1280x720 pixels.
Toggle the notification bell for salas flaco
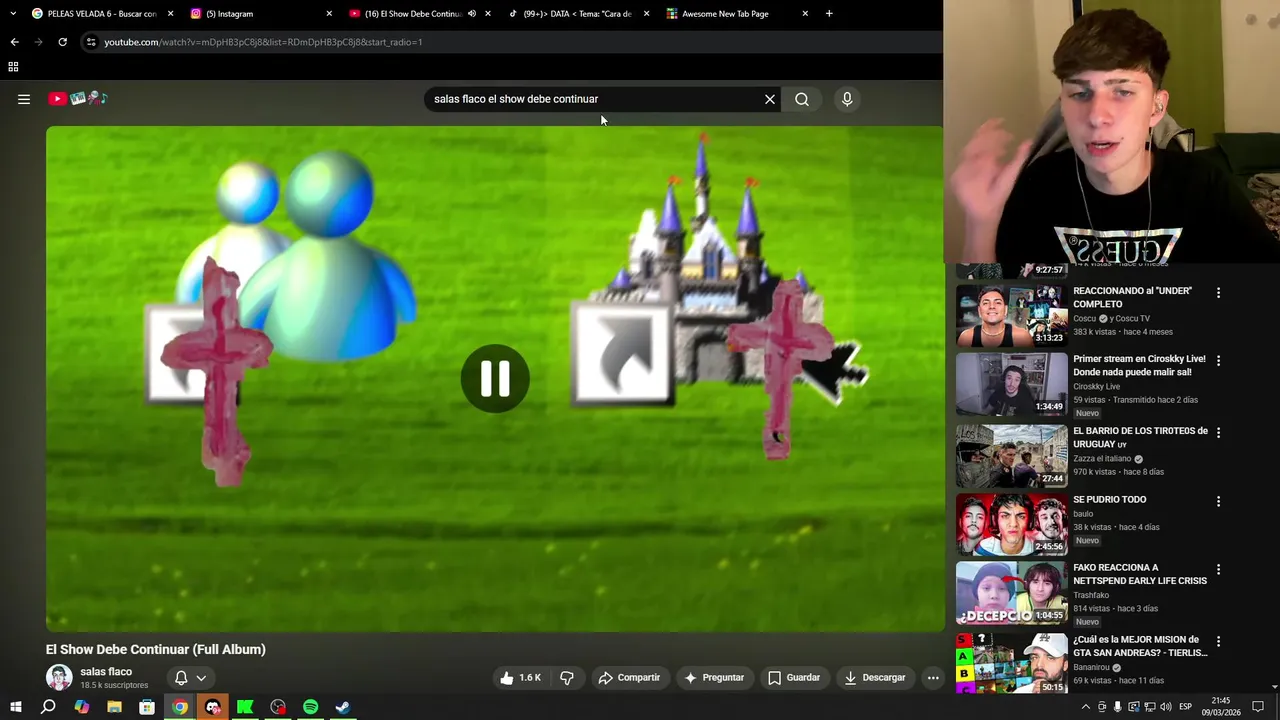[x=190, y=678]
